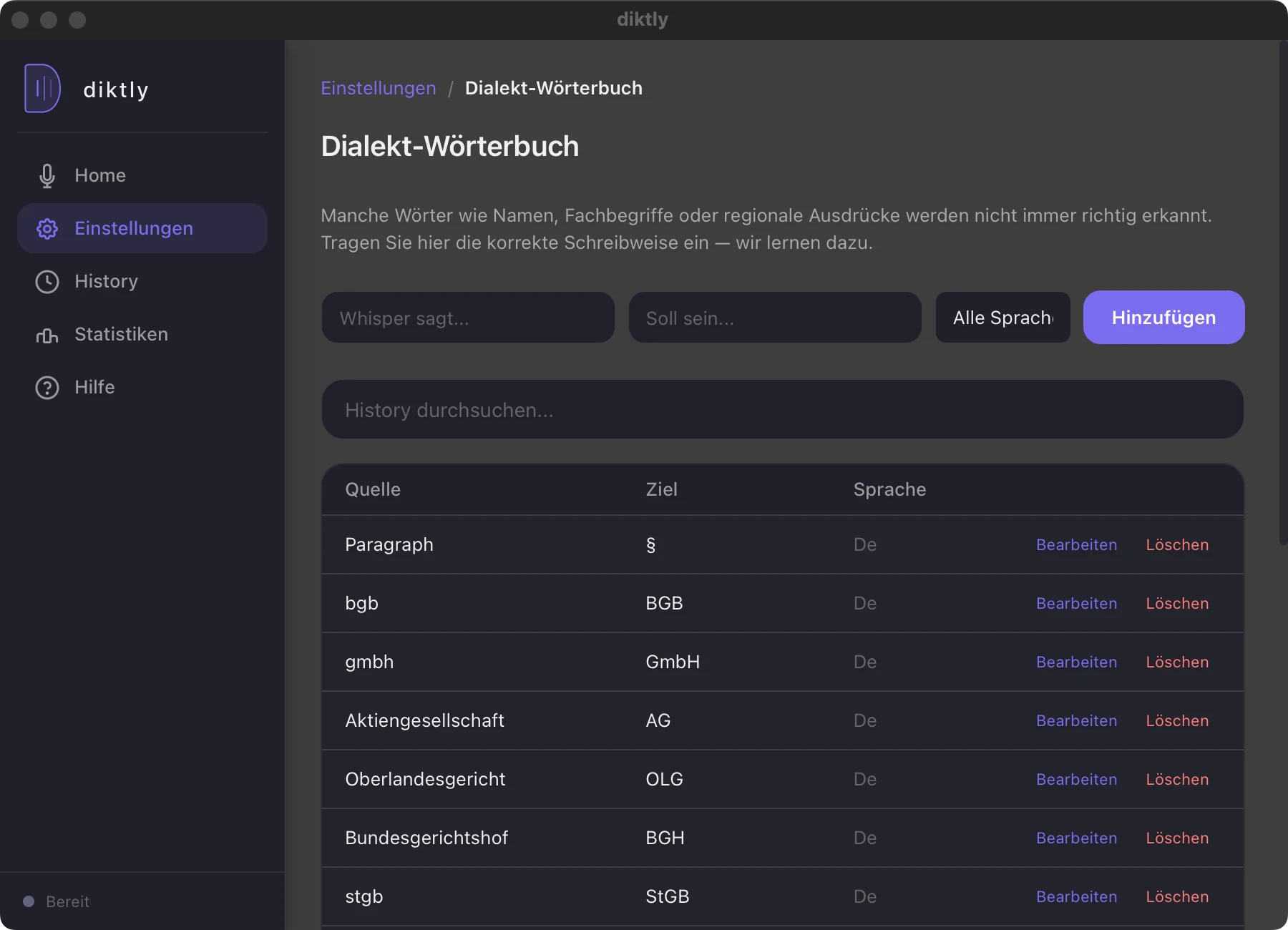Click the Dialekt-Wörterbuch breadcrumb item
The image size is (1288, 930).
(554, 88)
